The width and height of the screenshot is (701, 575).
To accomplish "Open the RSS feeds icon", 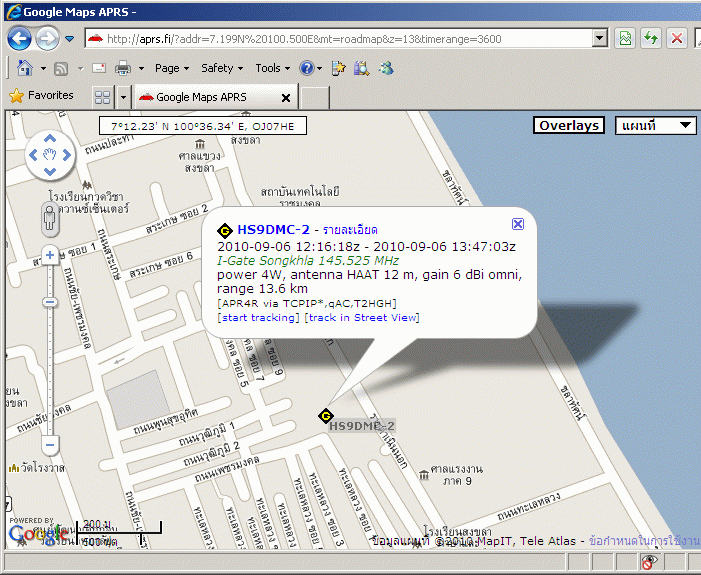I will [x=61, y=68].
